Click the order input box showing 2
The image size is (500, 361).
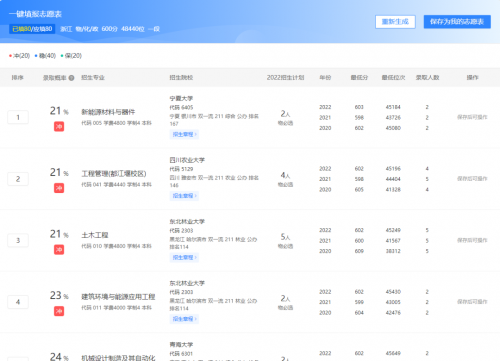click(x=18, y=179)
